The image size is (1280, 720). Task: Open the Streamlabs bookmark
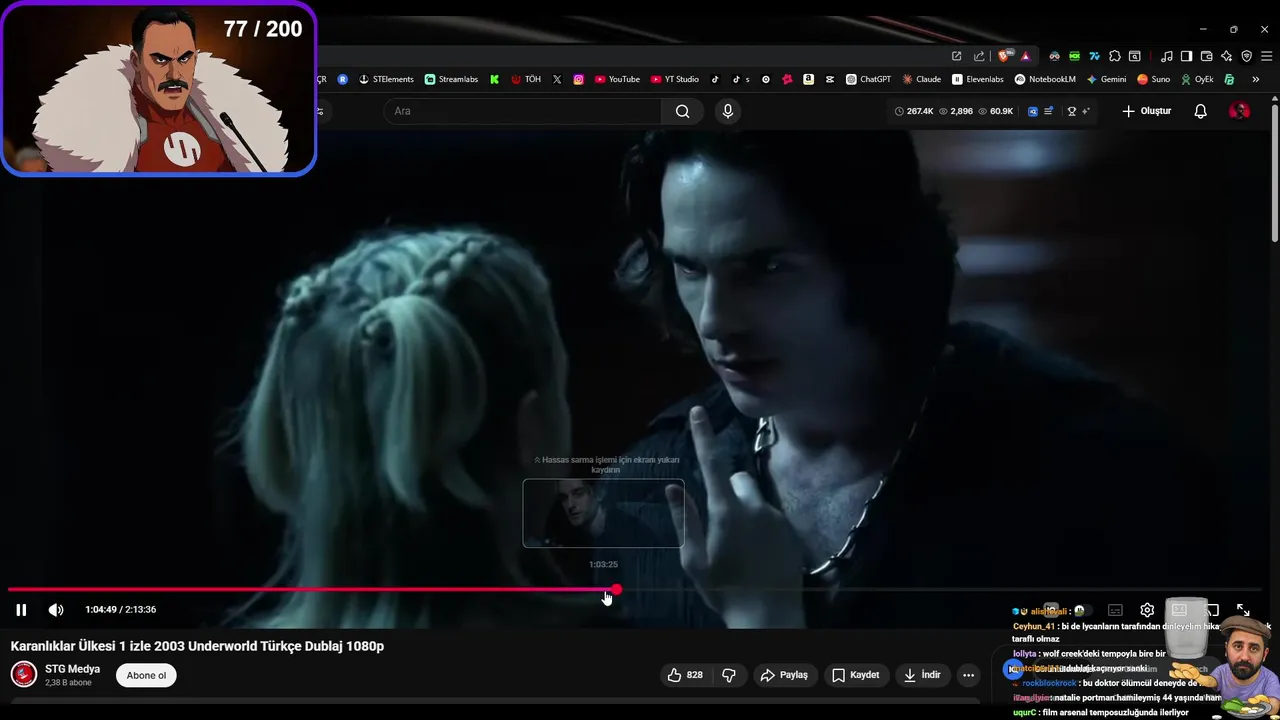(451, 79)
